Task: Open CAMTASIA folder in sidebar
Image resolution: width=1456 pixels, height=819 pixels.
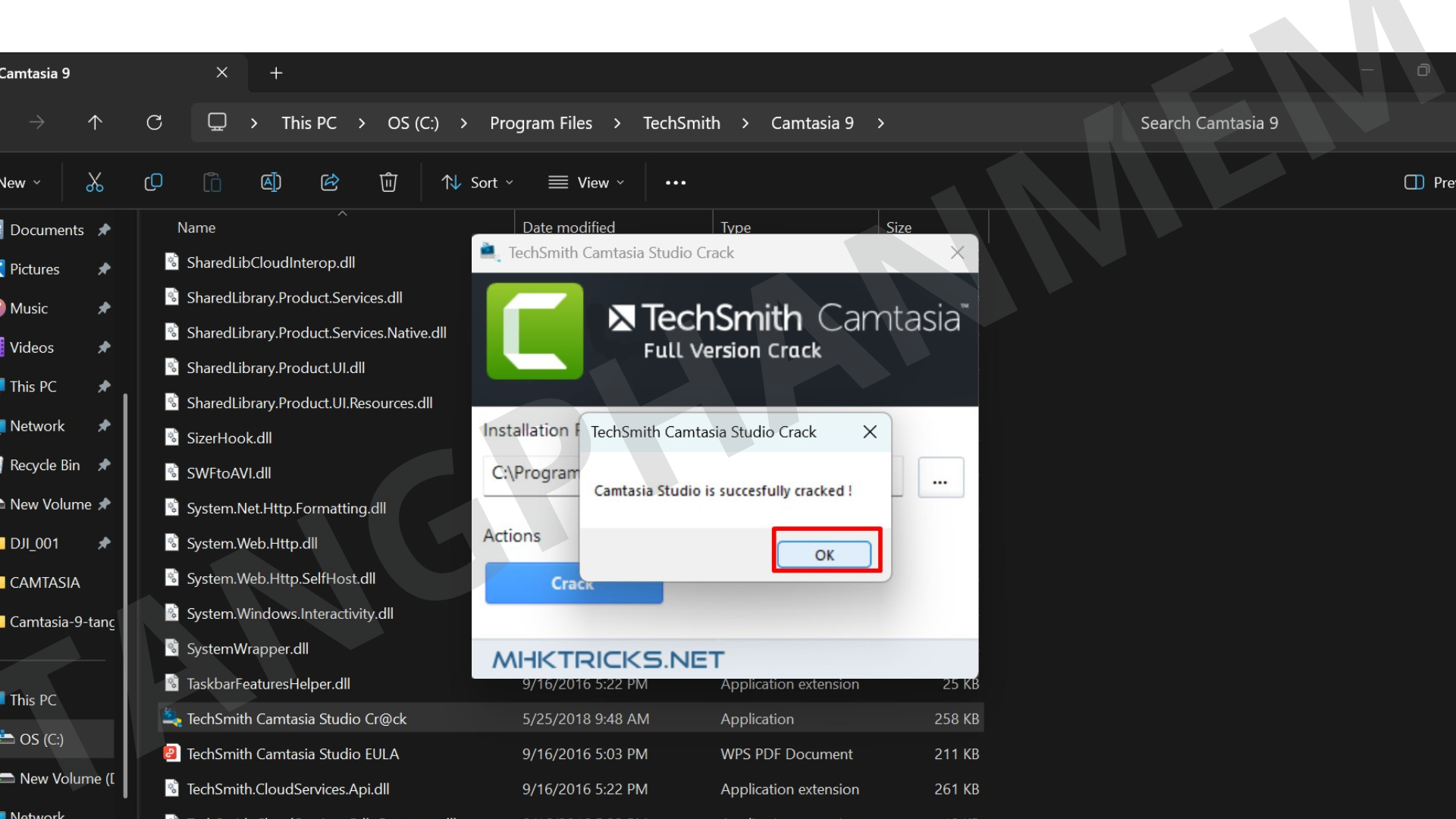Action: [x=44, y=582]
